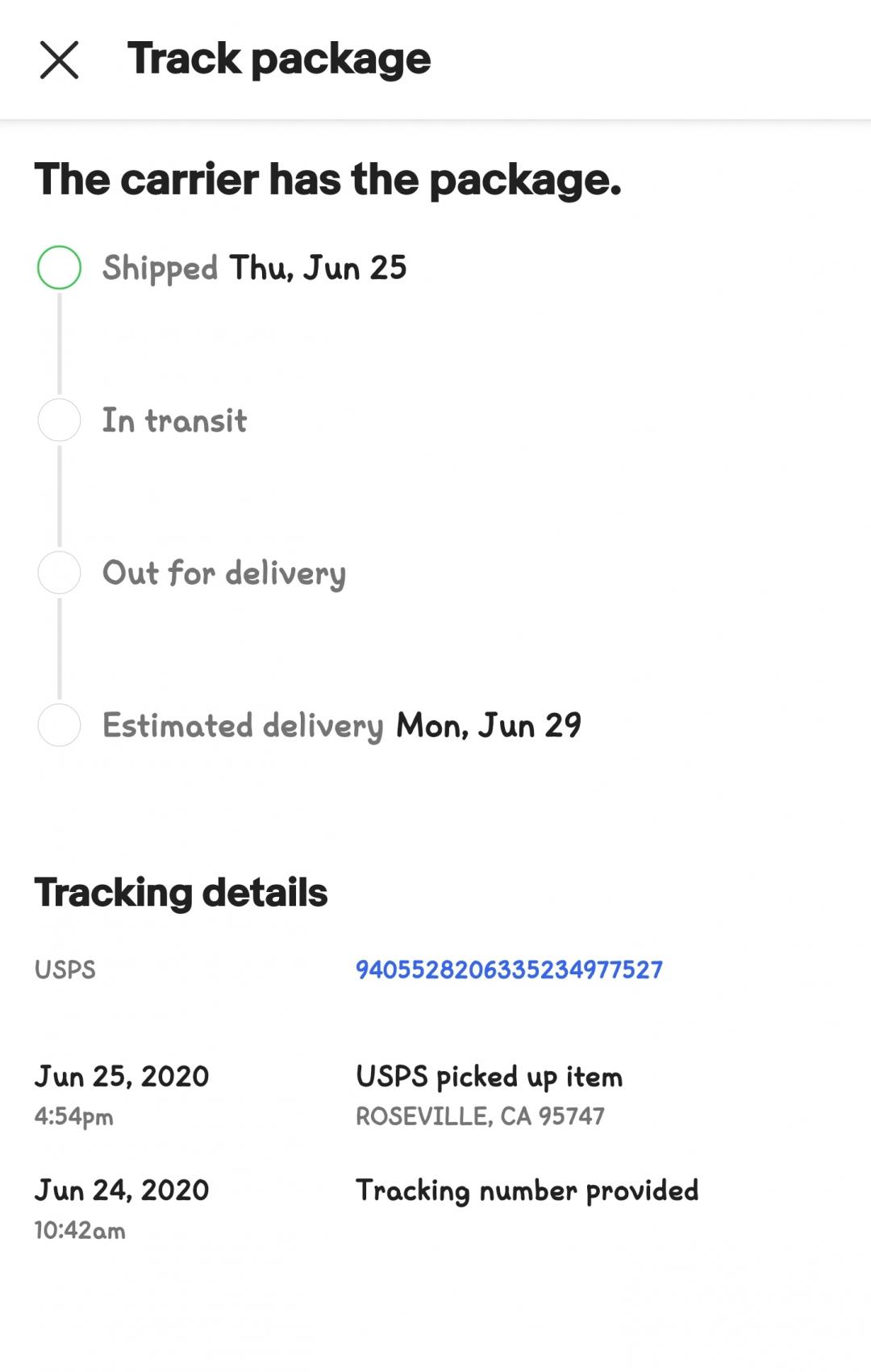Tap the 10:42am timestamp
871x1372 pixels.
80,1231
